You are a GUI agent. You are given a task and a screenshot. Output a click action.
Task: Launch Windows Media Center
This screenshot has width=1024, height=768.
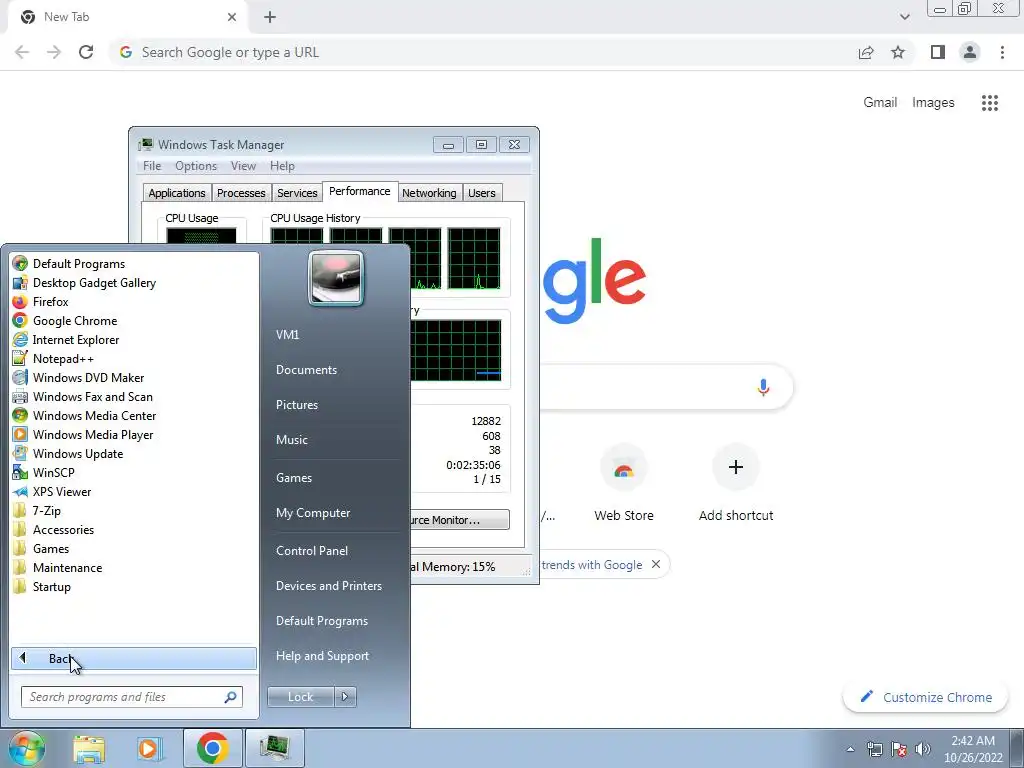coord(84,415)
